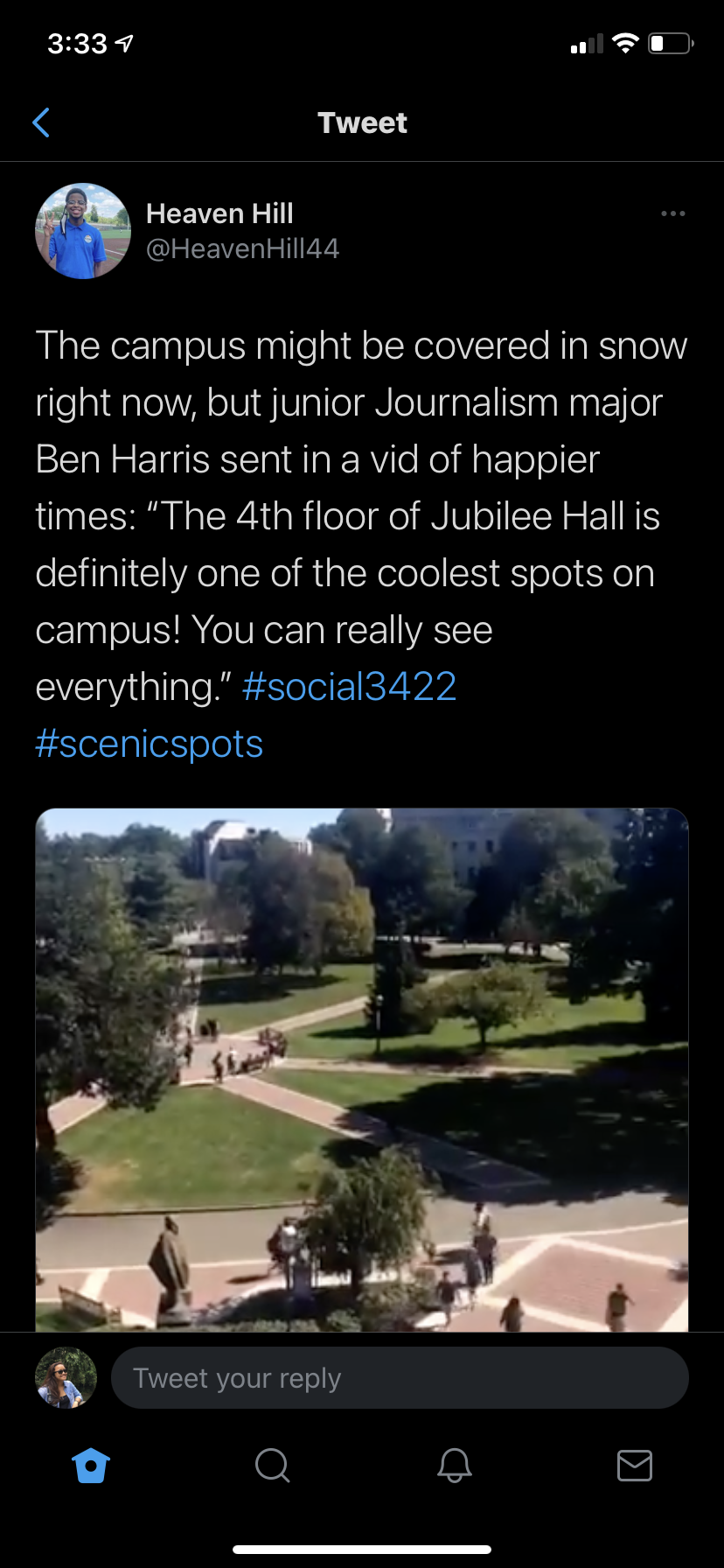This screenshot has height=1568, width=724.
Task: Tap the 3:33 clock
Action: 77,43
